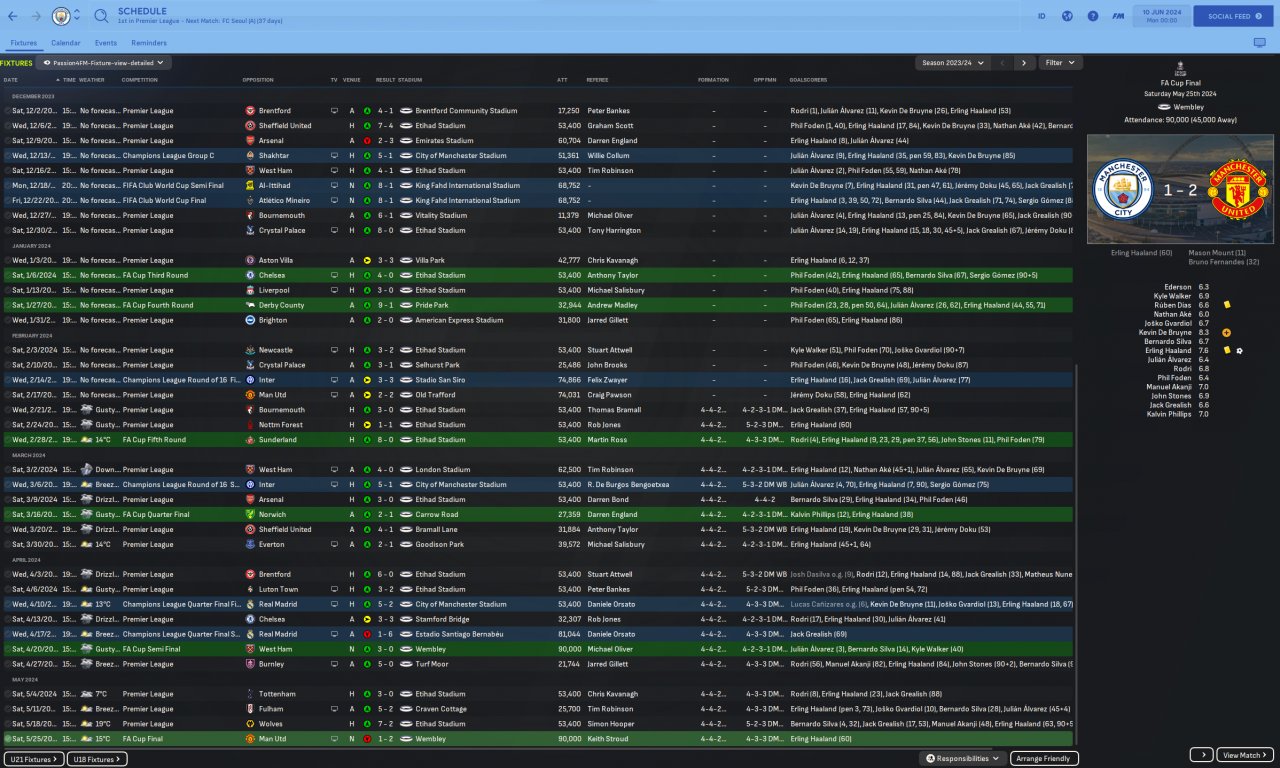Click the Everton club badge
Viewport: 1280px width, 768px height.
pyautogui.click(x=250, y=545)
